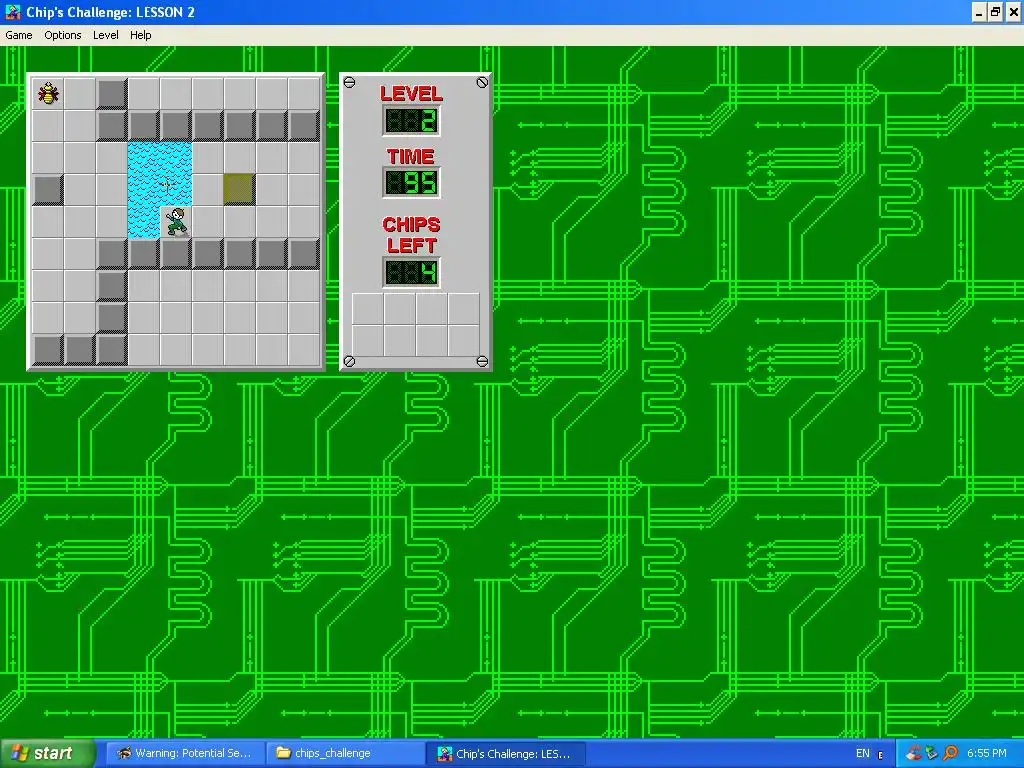Open the Level menu

[x=106, y=35]
